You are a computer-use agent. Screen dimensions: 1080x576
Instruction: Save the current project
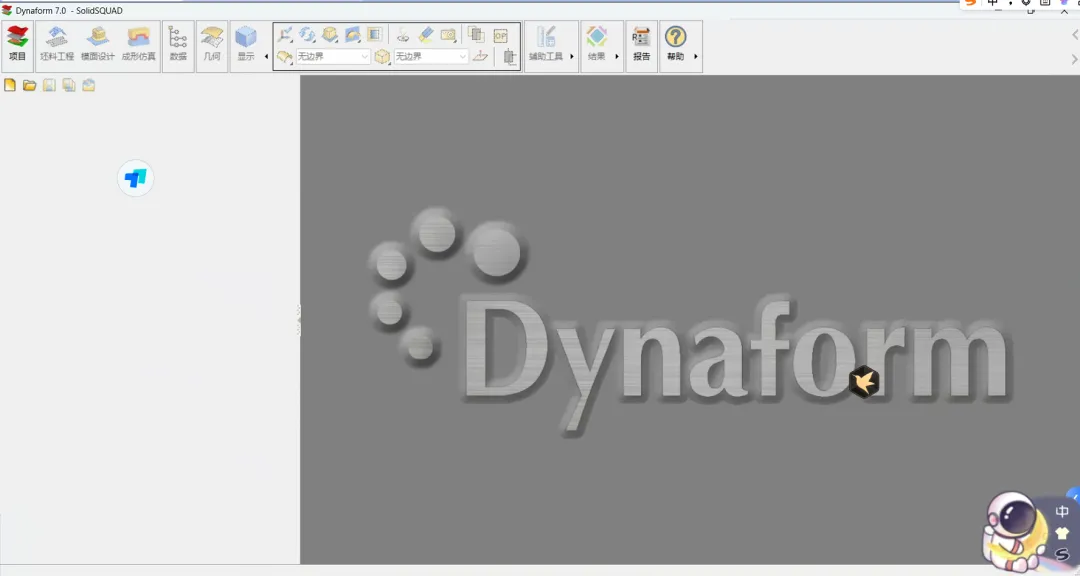tap(49, 85)
